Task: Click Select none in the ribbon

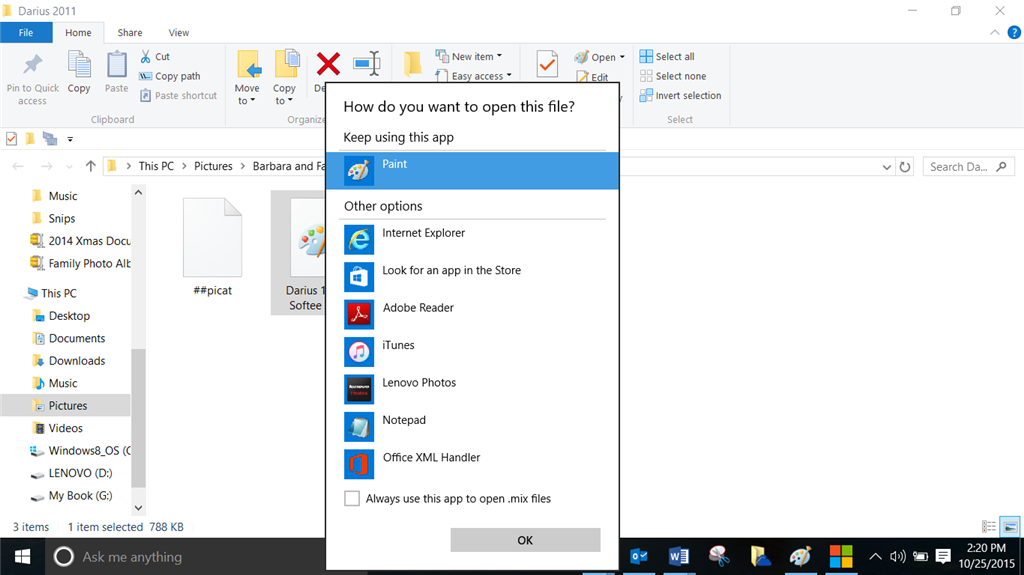Action: click(673, 76)
